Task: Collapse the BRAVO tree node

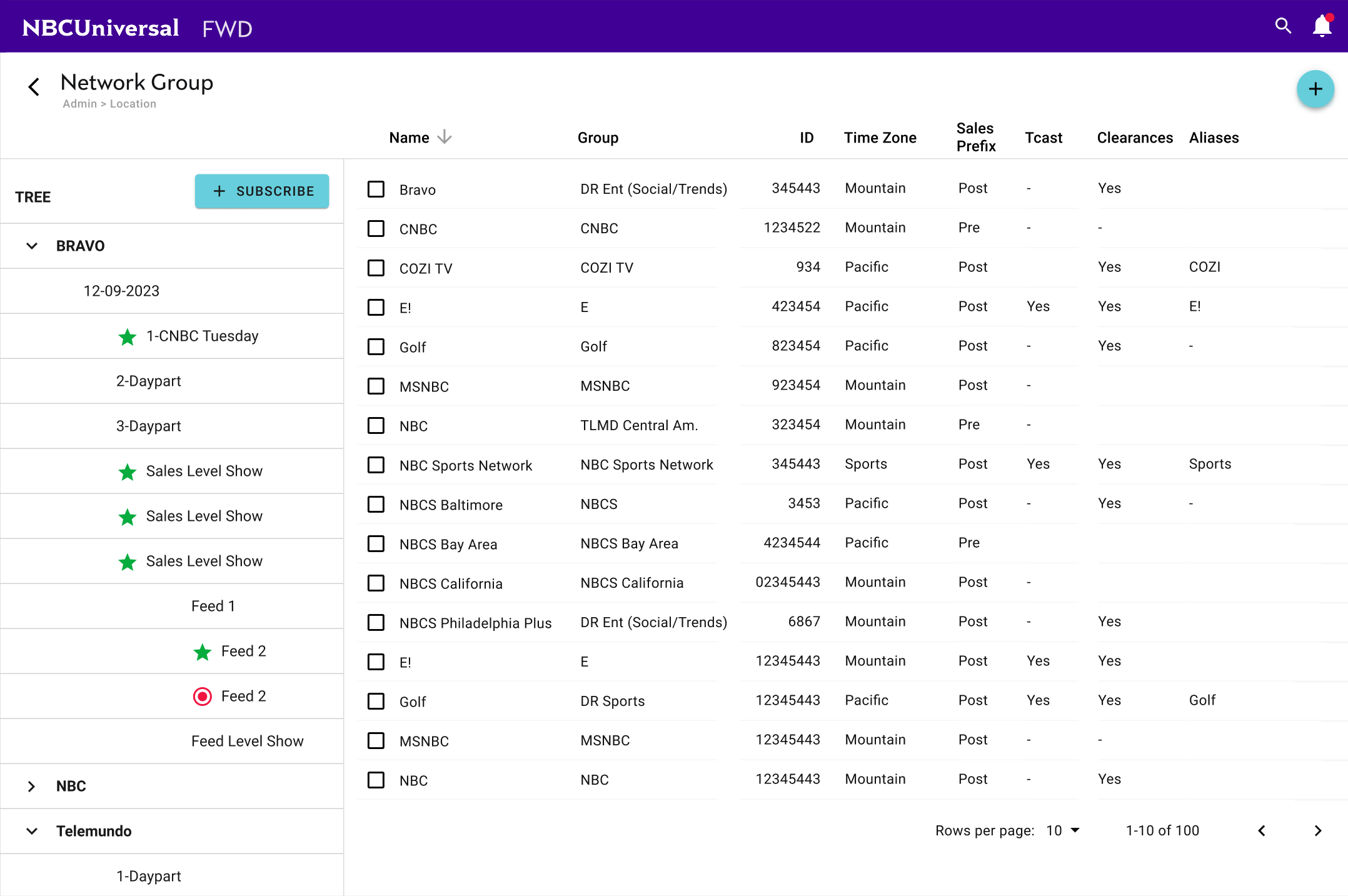Action: tap(32, 246)
